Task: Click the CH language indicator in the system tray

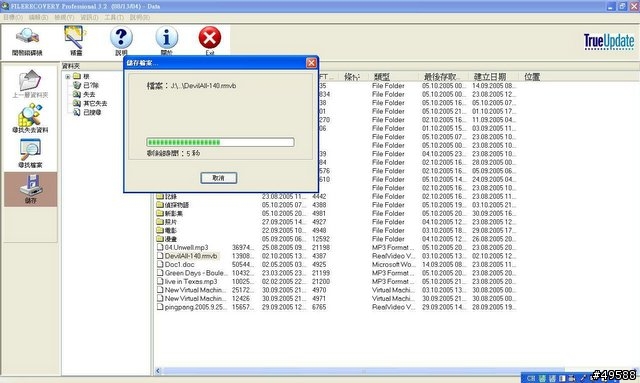Action: coord(531,379)
